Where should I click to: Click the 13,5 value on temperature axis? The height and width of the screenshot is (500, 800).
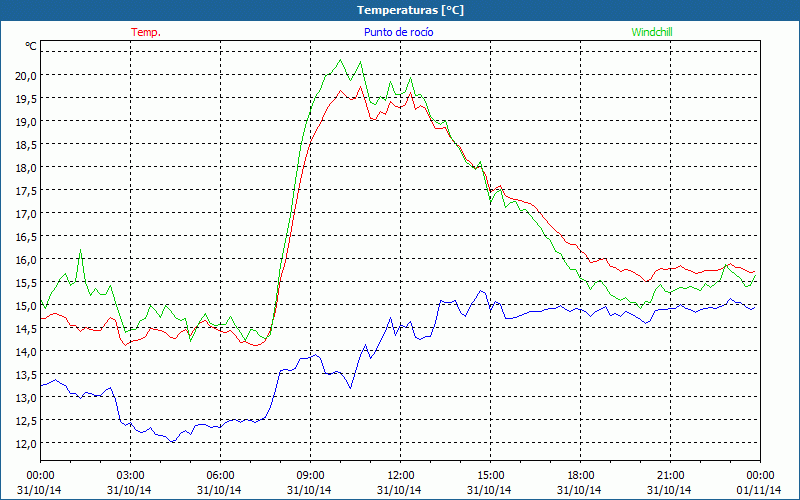click(x=27, y=374)
